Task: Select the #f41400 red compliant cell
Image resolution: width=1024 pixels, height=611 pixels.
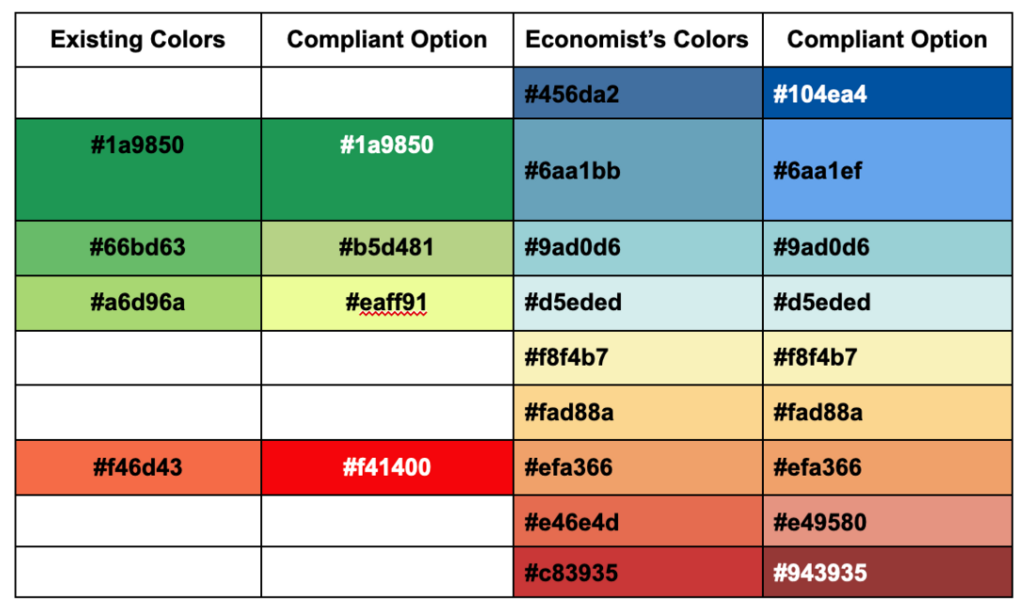Action: click(387, 467)
